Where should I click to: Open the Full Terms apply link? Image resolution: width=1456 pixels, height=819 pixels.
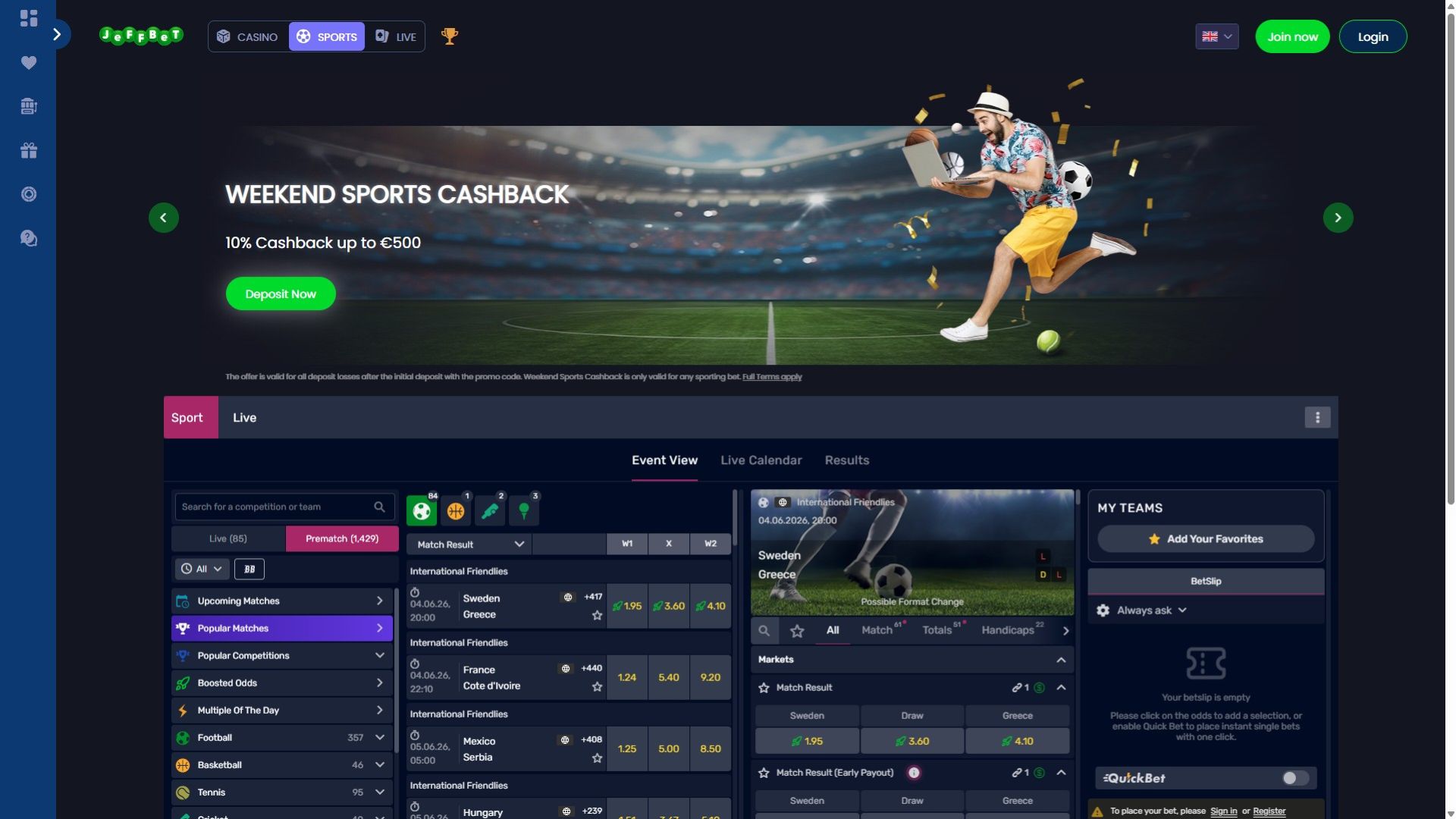[772, 377]
